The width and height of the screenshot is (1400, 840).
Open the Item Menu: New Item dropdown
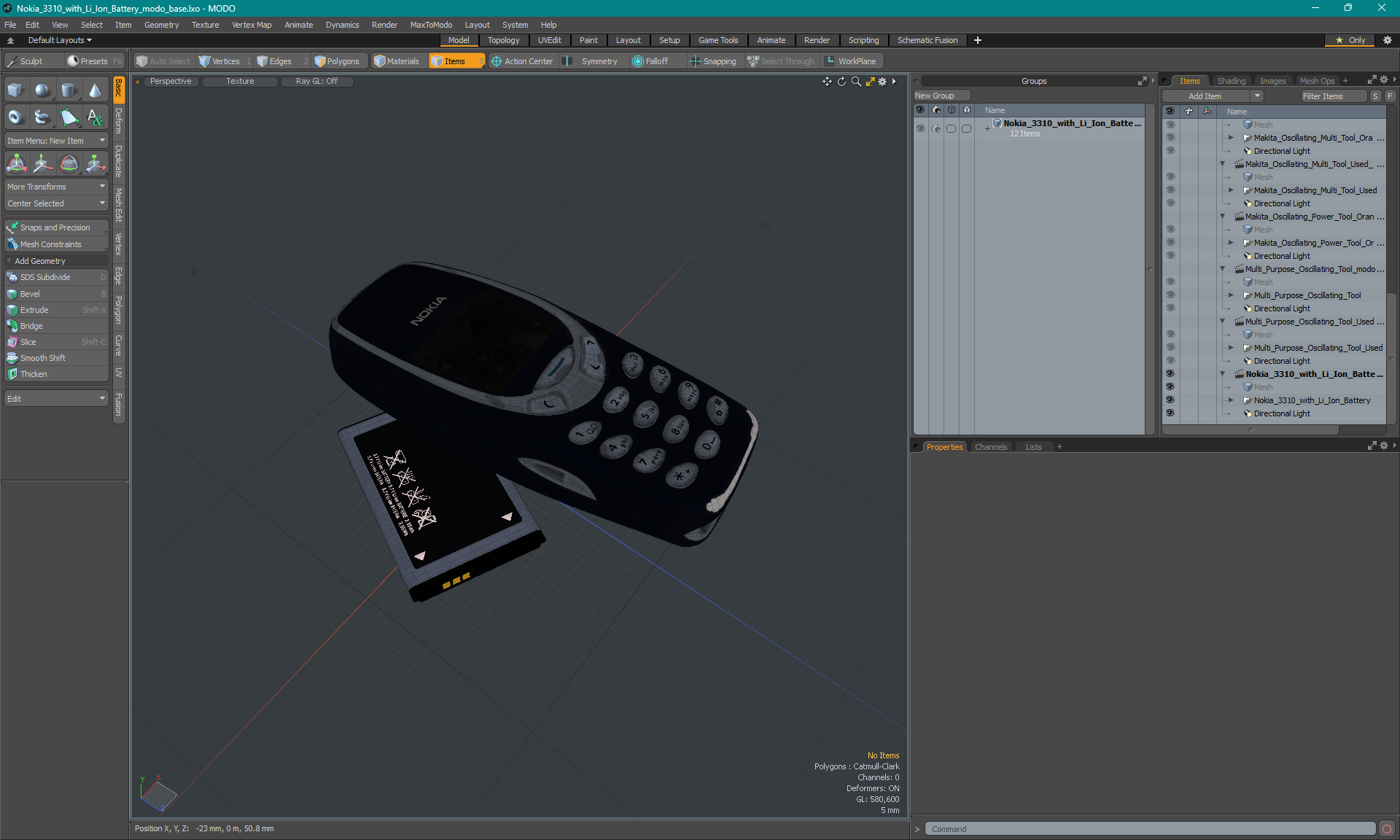click(x=56, y=141)
